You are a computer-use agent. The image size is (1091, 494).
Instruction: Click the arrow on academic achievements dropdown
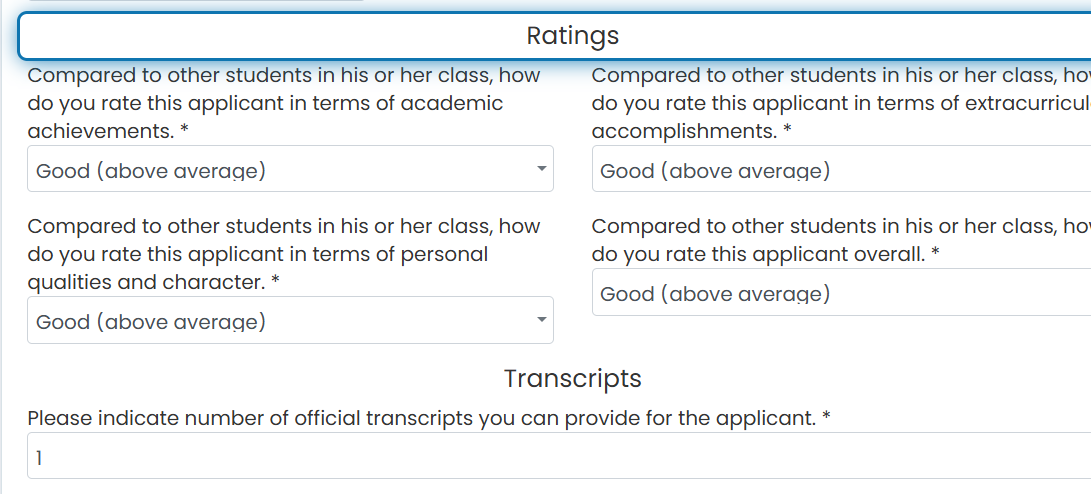click(541, 168)
